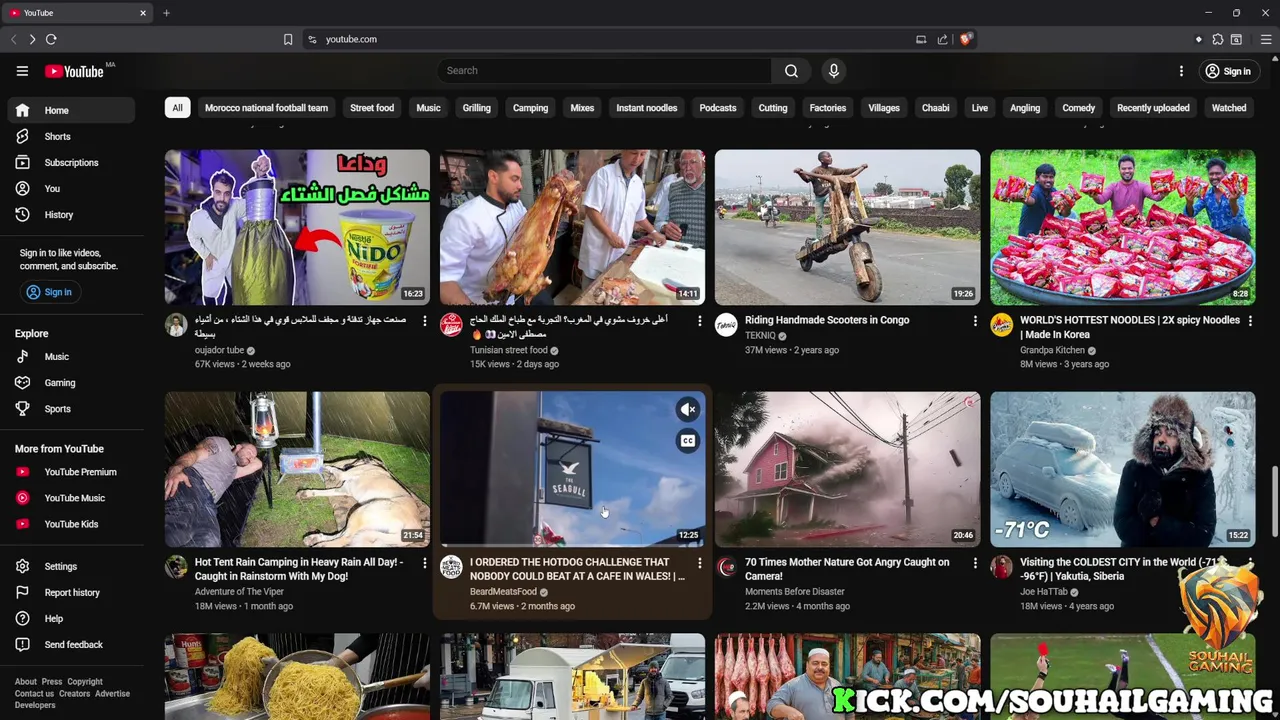Open options for oujador tube video
The image size is (1280, 720).
424,321
